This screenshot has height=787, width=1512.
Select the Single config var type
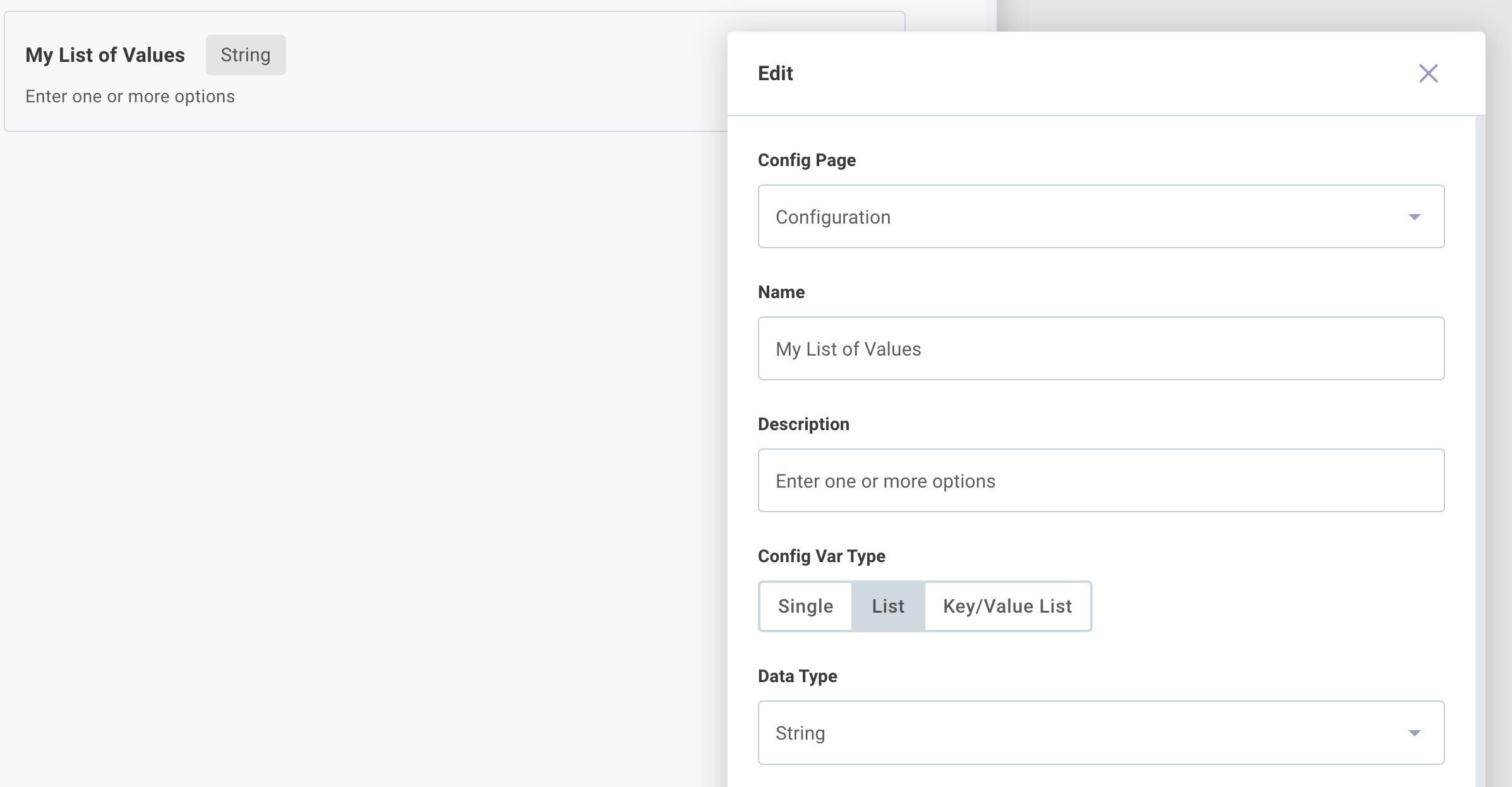point(805,606)
